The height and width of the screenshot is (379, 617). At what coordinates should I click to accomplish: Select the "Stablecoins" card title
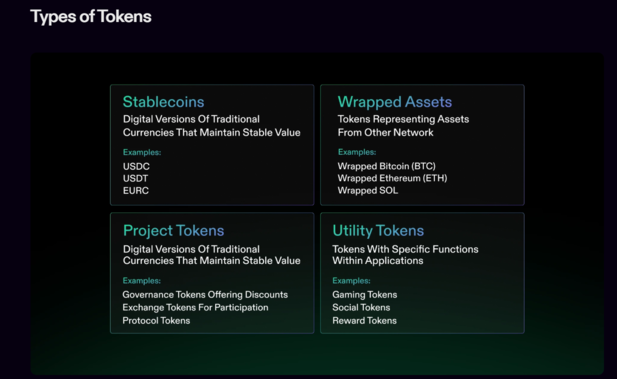point(163,102)
